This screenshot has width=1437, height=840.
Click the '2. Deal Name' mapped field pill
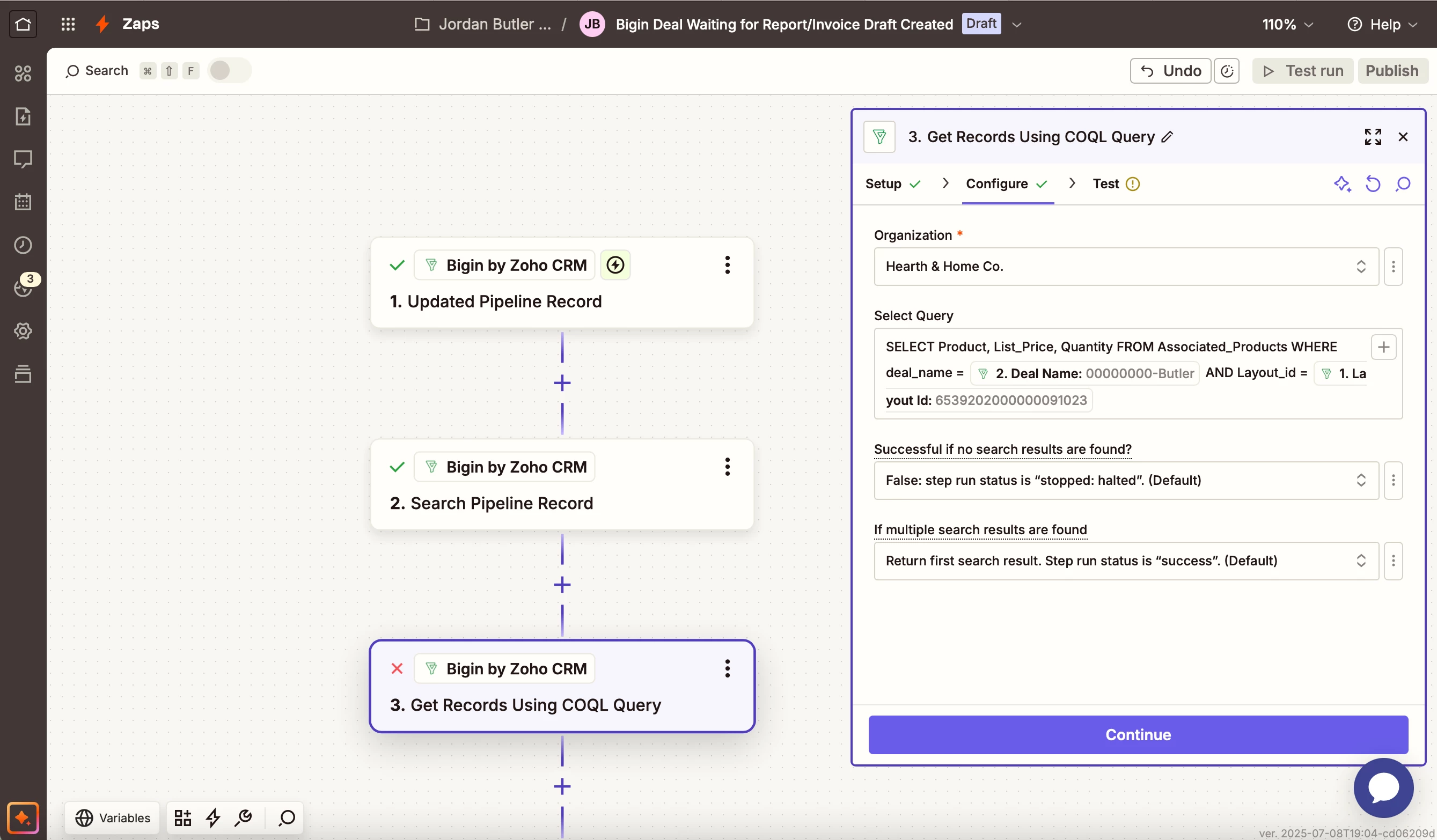[x=1084, y=373]
